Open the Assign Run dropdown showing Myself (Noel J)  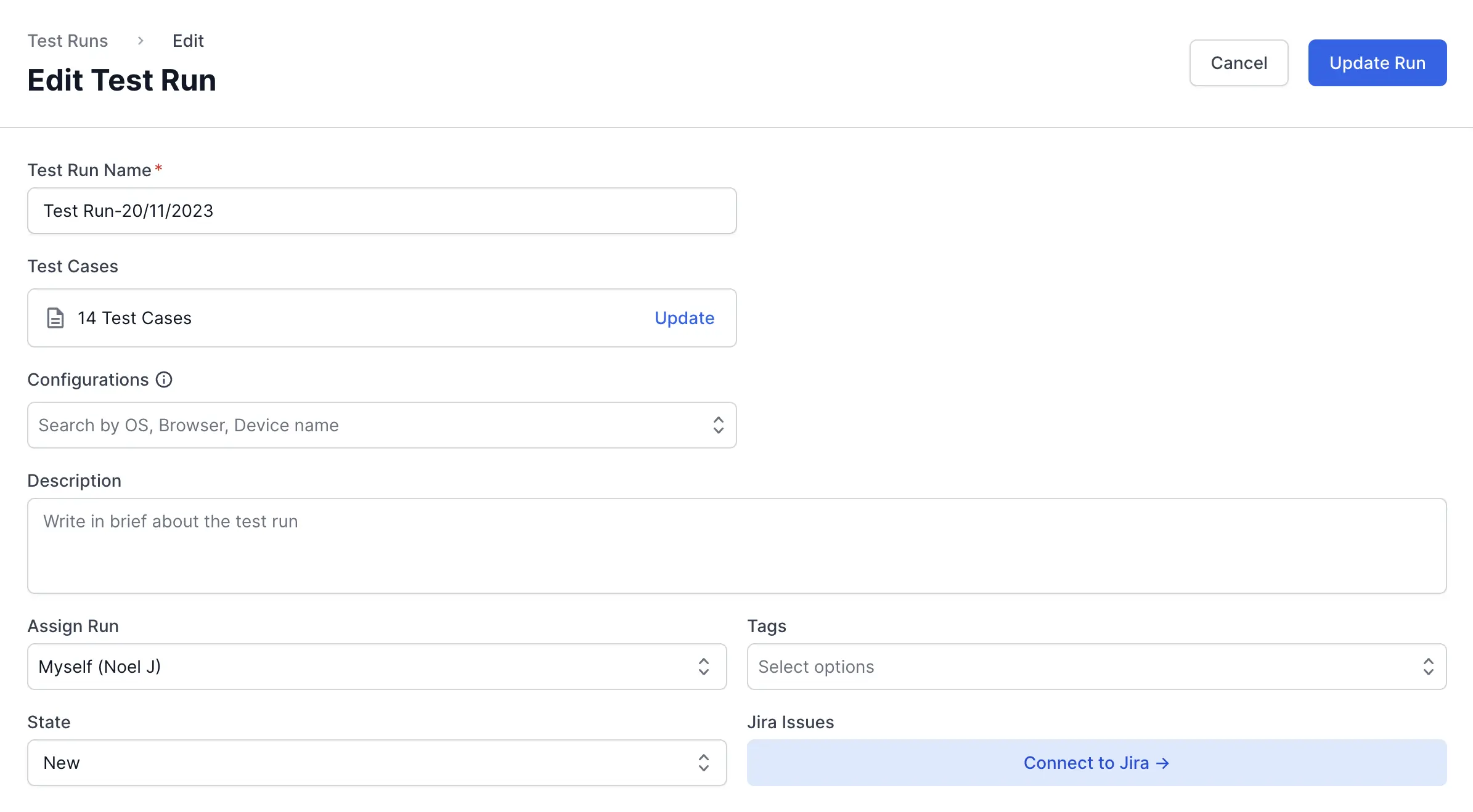coord(364,667)
